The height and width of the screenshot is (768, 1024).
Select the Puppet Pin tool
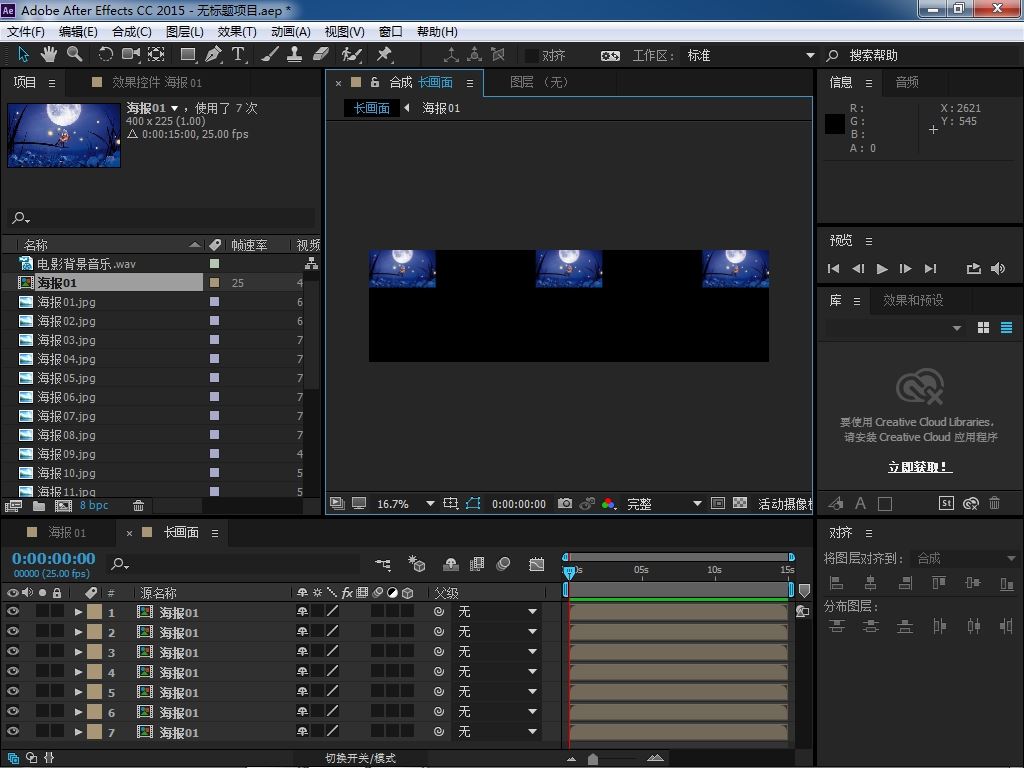pyautogui.click(x=385, y=55)
